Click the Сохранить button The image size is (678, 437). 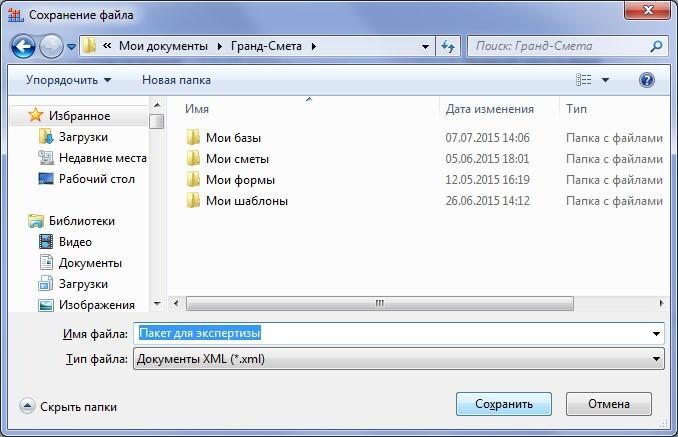coord(504,404)
